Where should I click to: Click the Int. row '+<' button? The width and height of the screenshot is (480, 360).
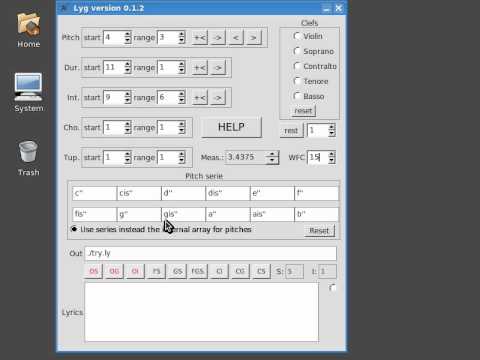coord(200,98)
